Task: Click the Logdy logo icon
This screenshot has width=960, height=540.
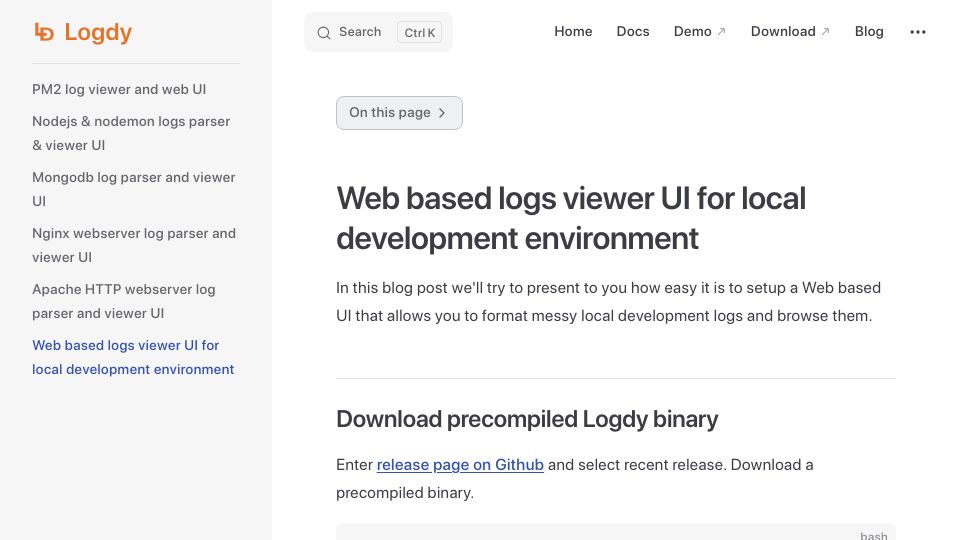Action: coord(44,32)
